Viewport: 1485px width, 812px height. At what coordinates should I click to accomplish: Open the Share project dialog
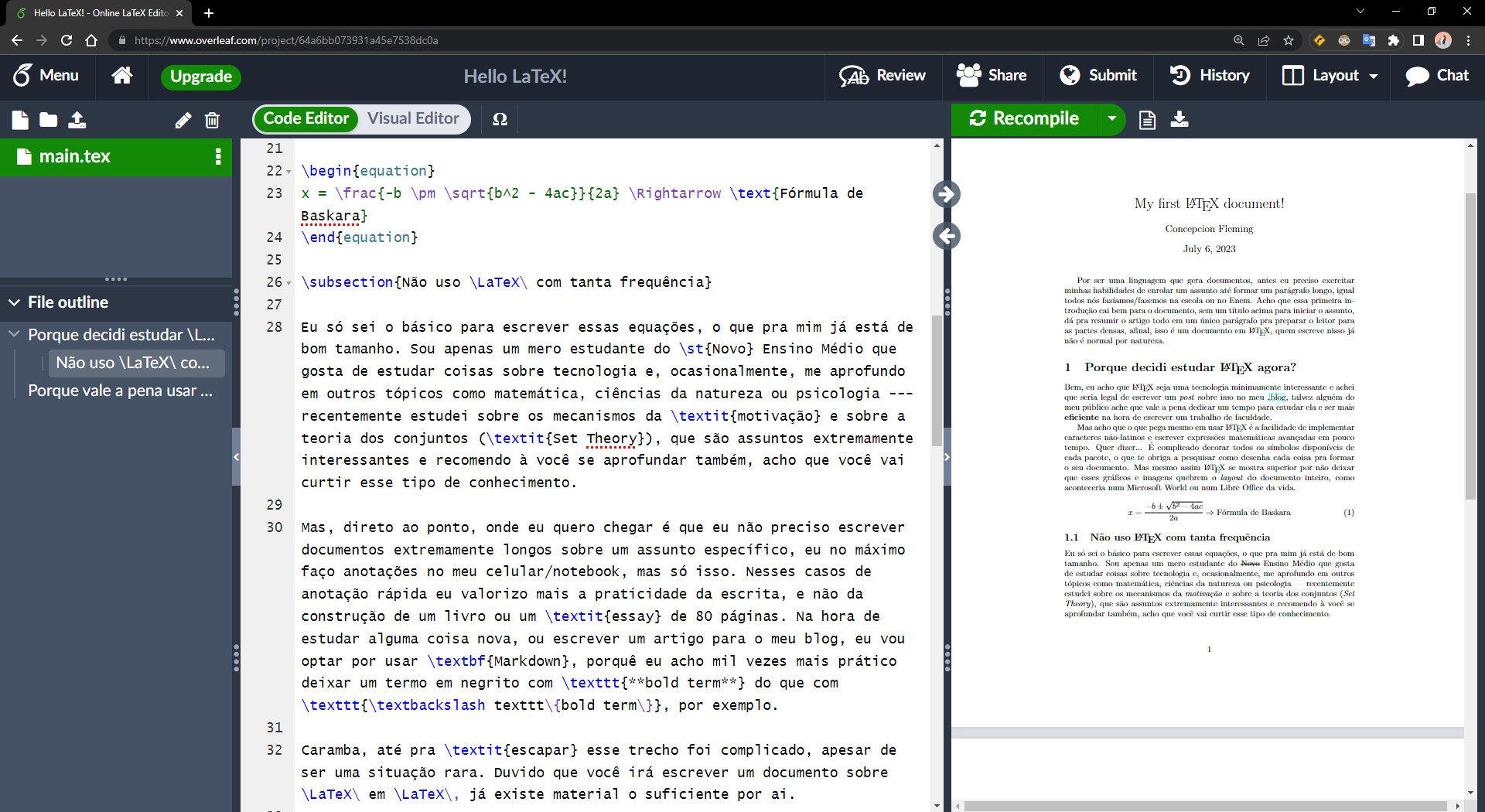(992, 76)
